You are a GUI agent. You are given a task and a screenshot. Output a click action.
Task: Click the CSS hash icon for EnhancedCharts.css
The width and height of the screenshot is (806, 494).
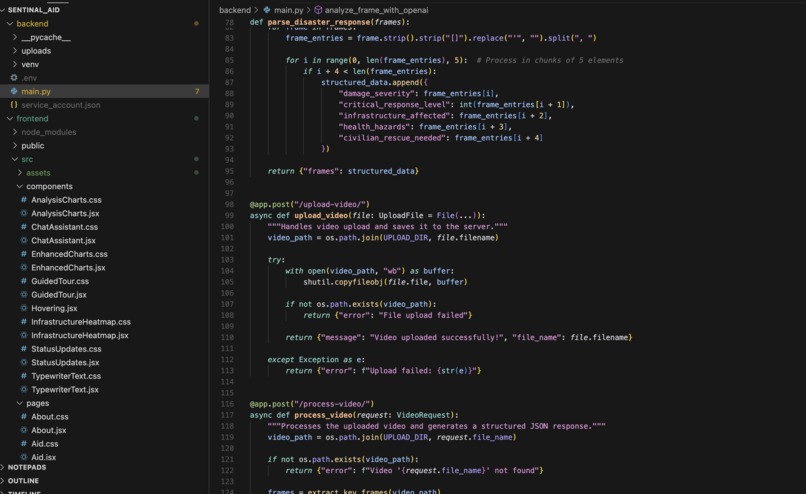[24, 254]
